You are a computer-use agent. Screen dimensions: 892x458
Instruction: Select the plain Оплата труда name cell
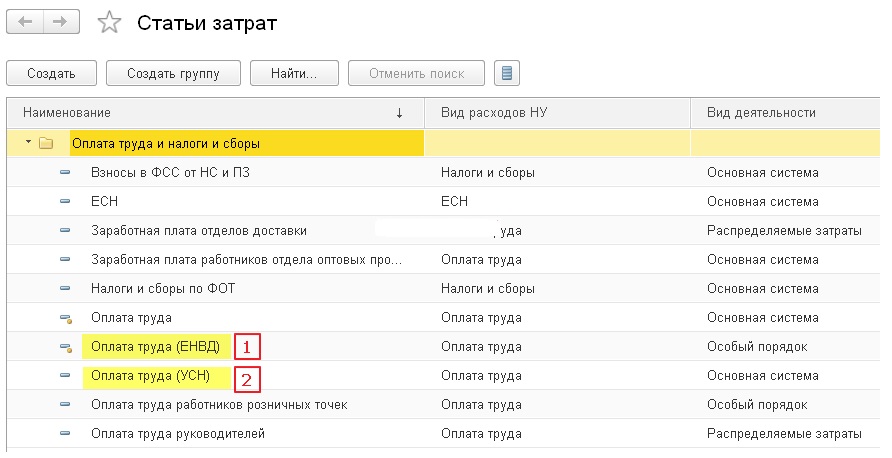pos(131,317)
